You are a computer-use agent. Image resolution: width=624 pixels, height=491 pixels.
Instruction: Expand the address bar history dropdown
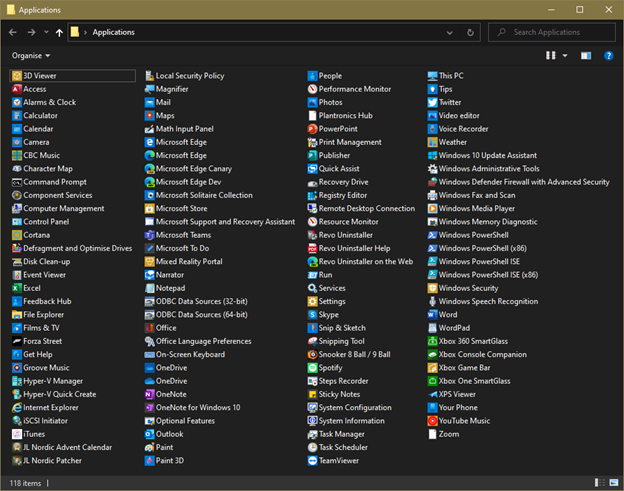coord(450,33)
